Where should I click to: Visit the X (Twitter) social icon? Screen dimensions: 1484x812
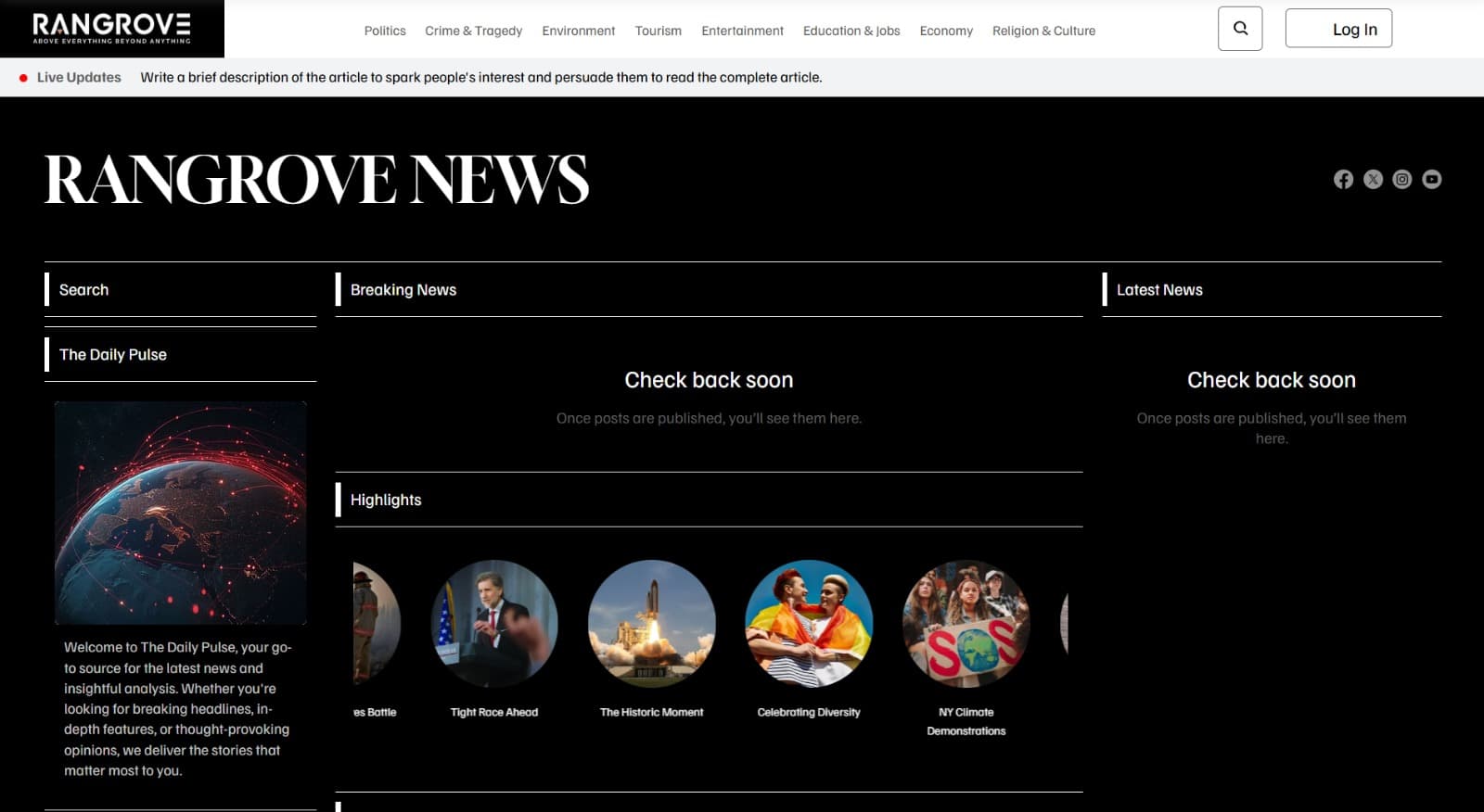coord(1373,179)
